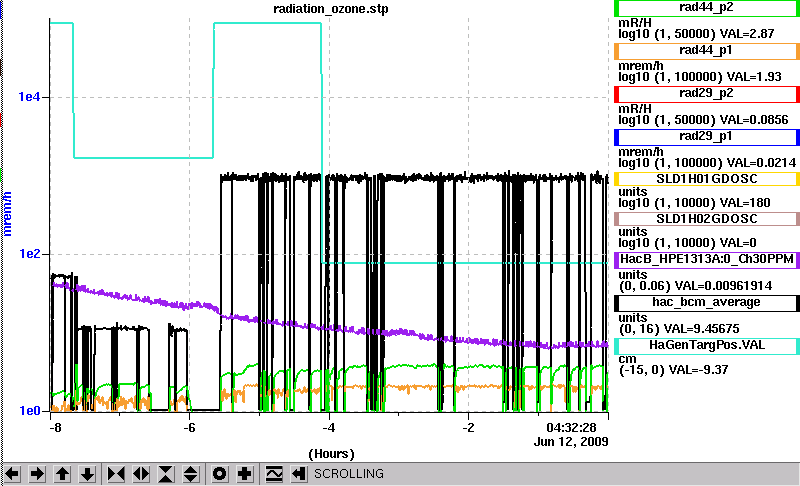The height and width of the screenshot is (486, 800).
Task: Select the rad29_p1 blue legend curve
Action: [707, 137]
